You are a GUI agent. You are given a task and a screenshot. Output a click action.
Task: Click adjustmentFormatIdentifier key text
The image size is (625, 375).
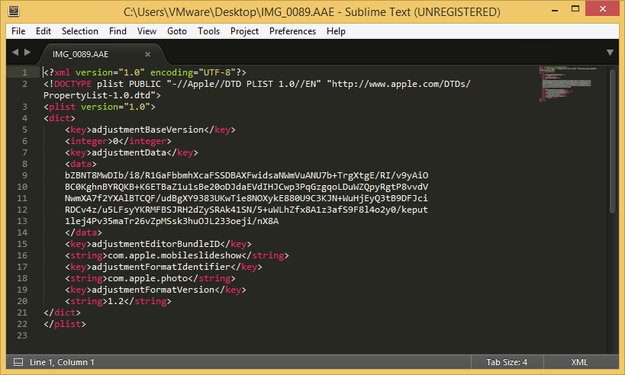(161, 267)
